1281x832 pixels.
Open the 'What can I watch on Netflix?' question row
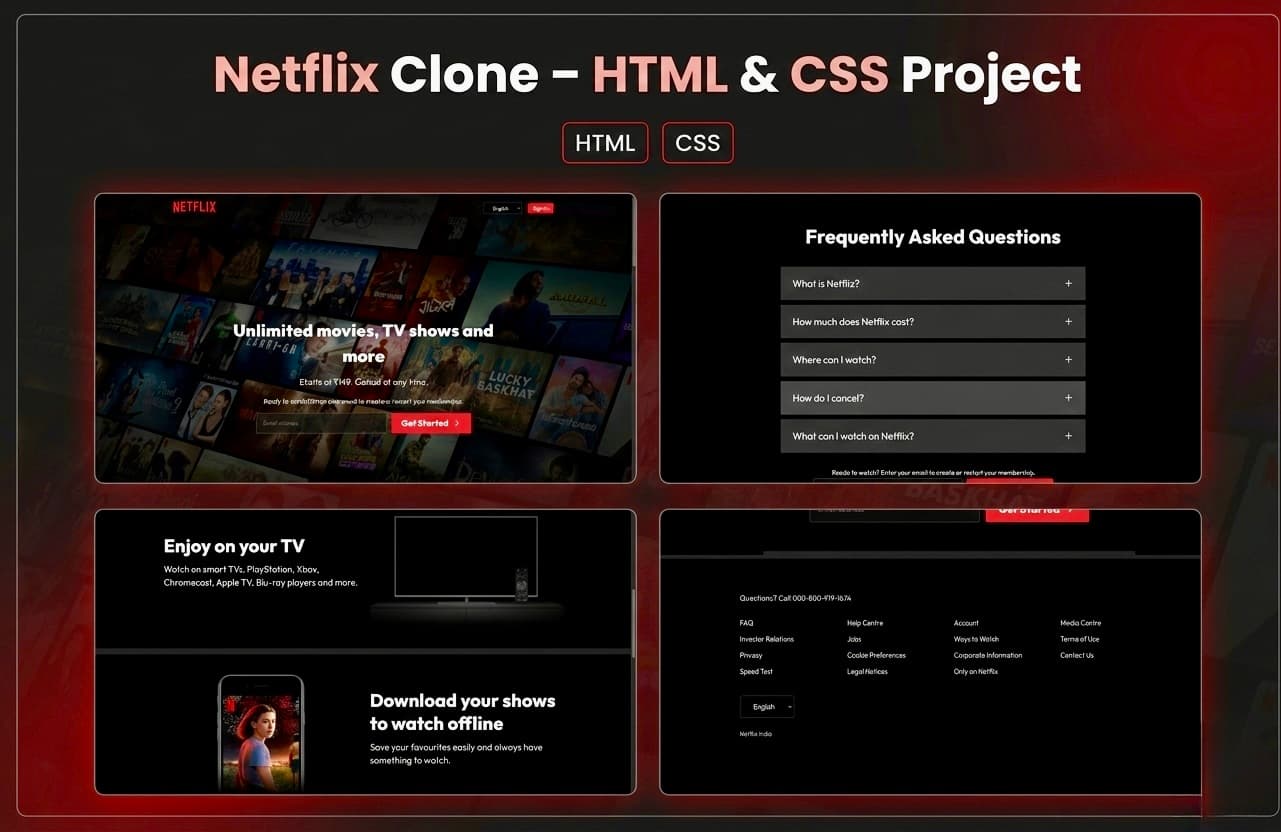coord(932,436)
